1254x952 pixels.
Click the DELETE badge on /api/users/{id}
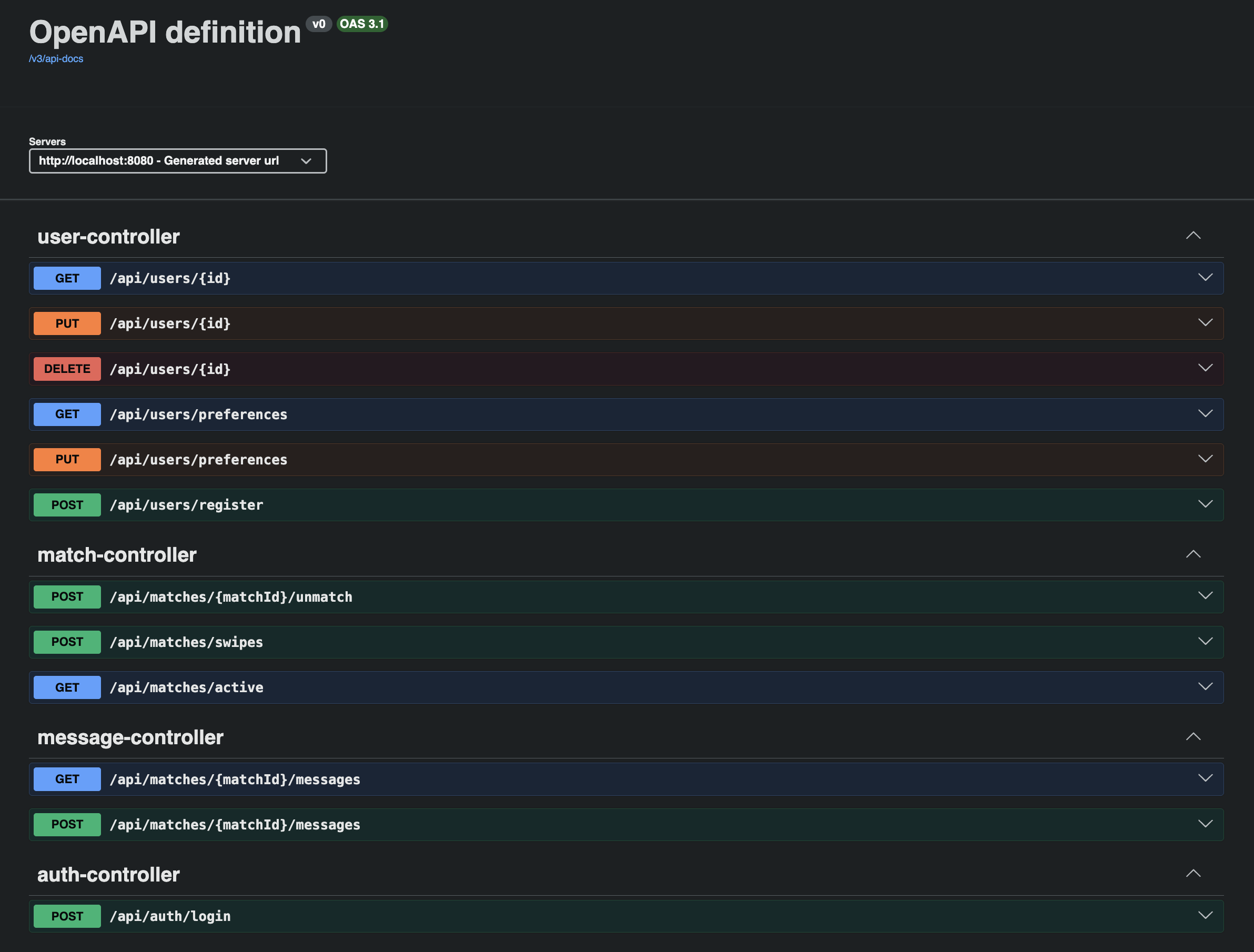click(67, 369)
